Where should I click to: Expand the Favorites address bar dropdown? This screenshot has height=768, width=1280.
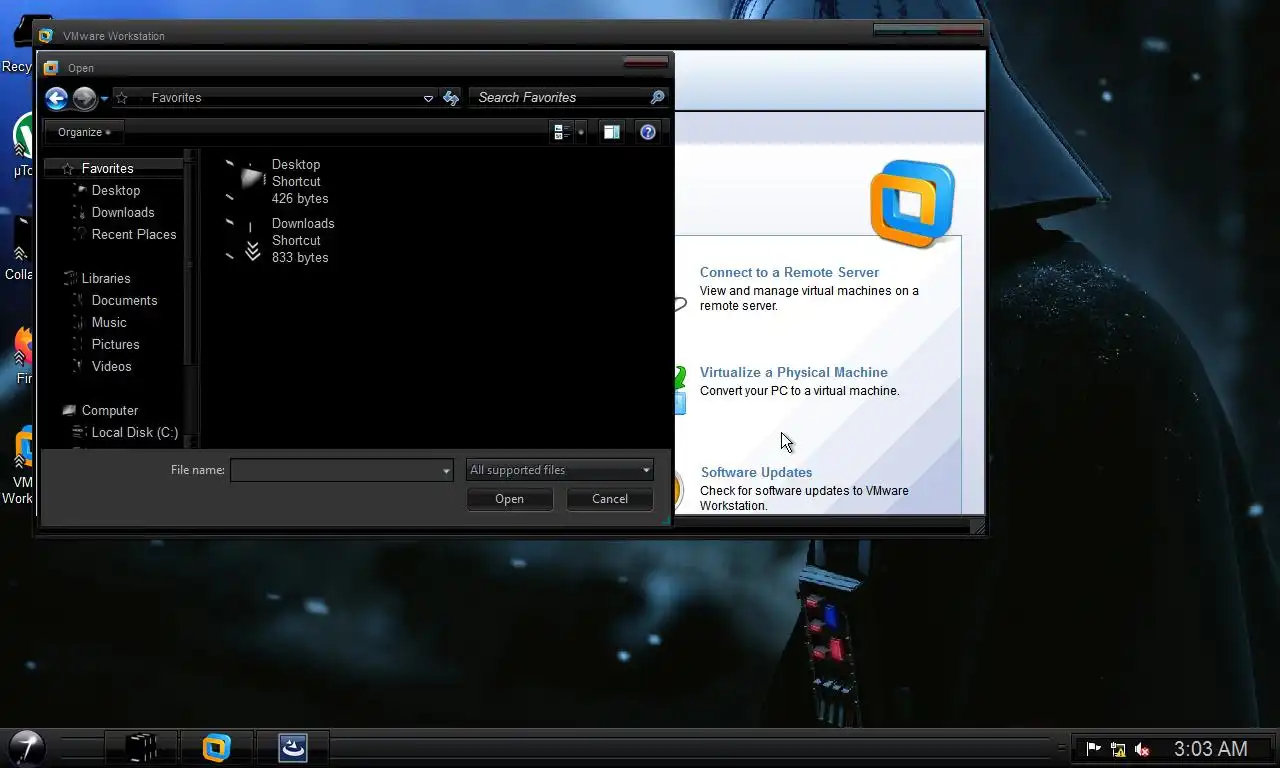(x=428, y=97)
